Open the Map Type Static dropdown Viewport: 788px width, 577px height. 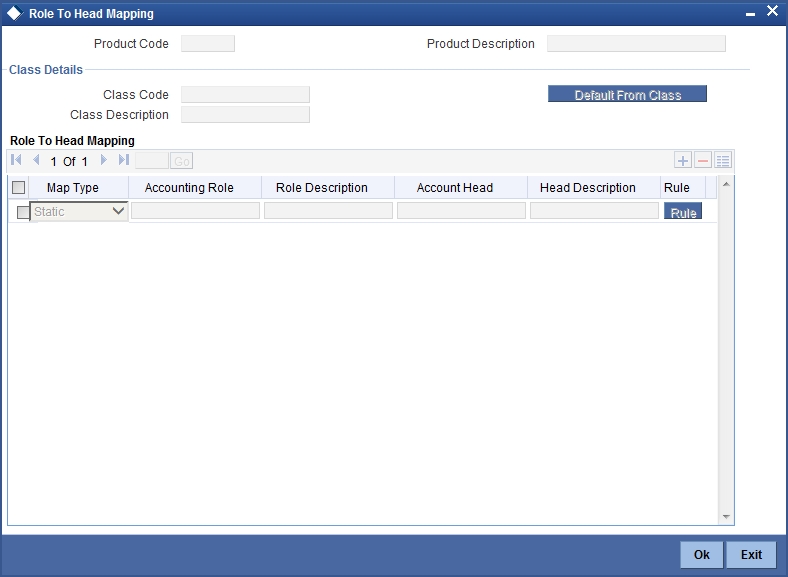click(x=79, y=212)
